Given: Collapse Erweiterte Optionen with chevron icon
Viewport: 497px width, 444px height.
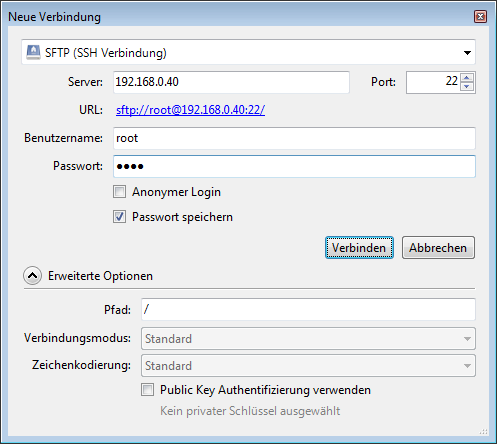Looking at the screenshot, I should tap(32, 276).
